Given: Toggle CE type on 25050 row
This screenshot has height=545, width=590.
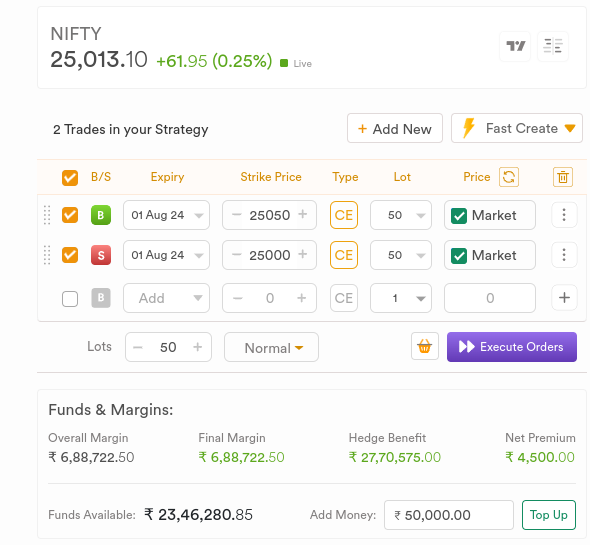Looking at the screenshot, I should (344, 215).
